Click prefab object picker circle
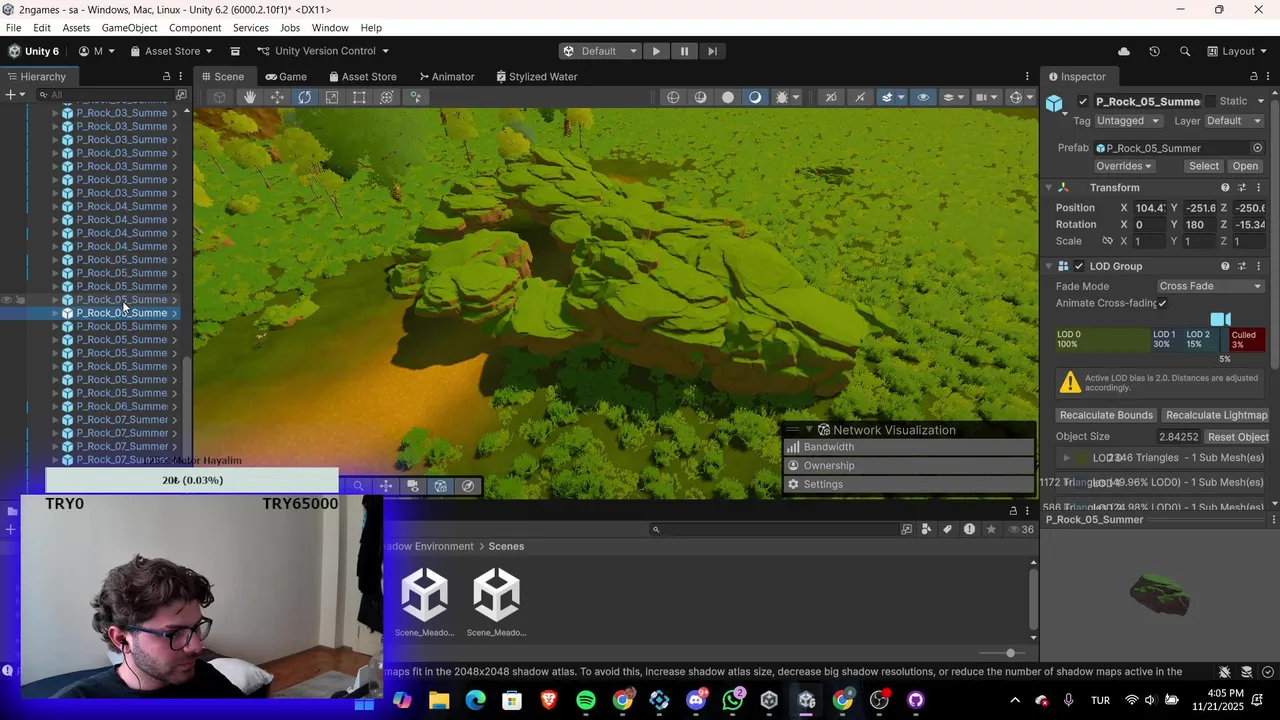The height and width of the screenshot is (720, 1280). coord(1258,148)
